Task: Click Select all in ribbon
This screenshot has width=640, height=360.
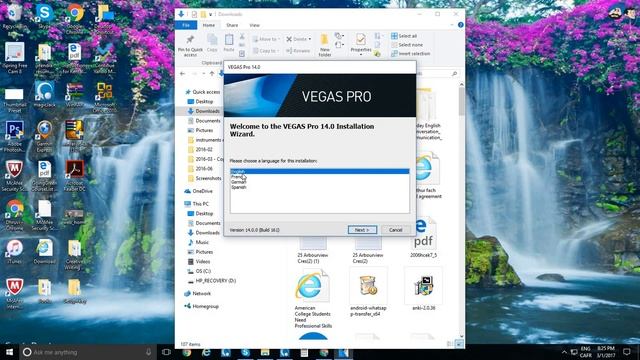Action: (x=404, y=36)
